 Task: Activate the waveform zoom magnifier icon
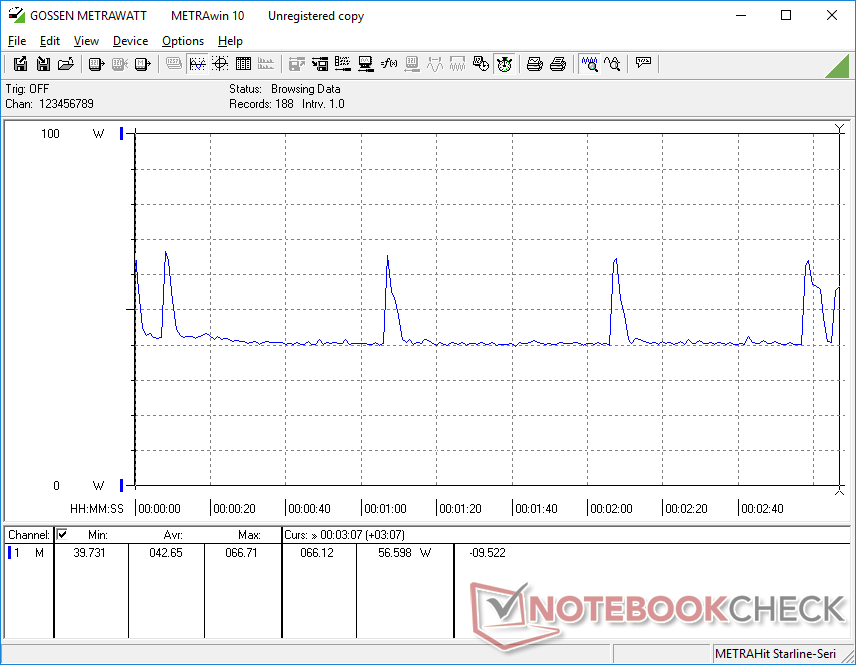click(x=589, y=64)
